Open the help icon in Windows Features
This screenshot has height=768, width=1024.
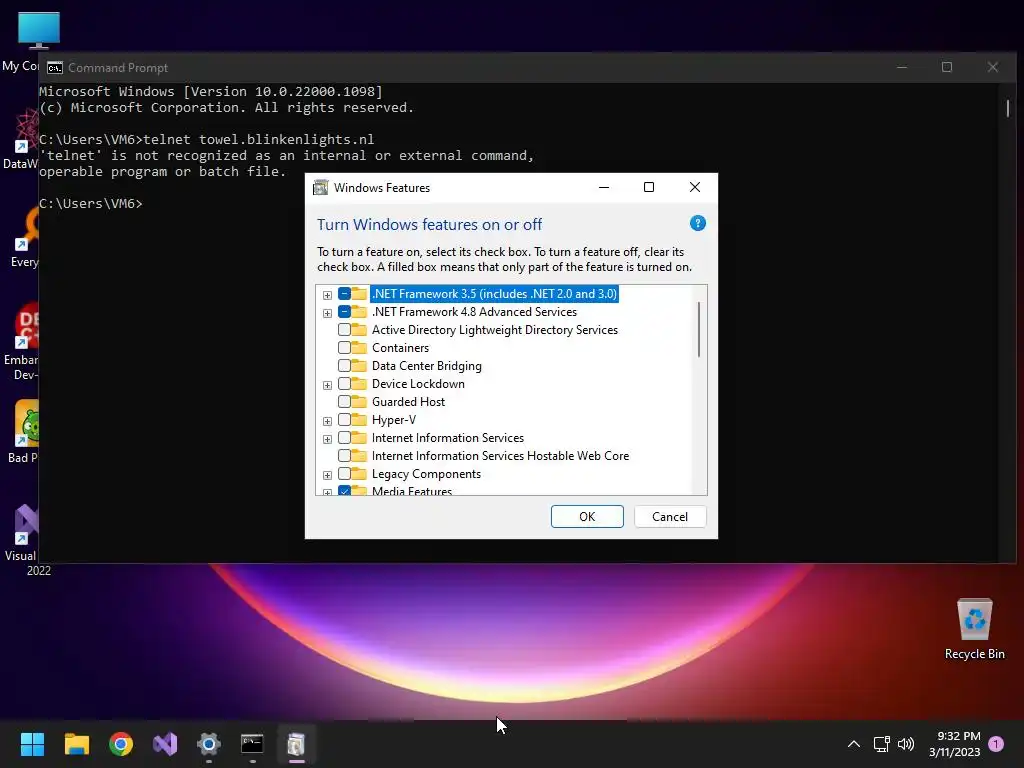click(x=697, y=223)
